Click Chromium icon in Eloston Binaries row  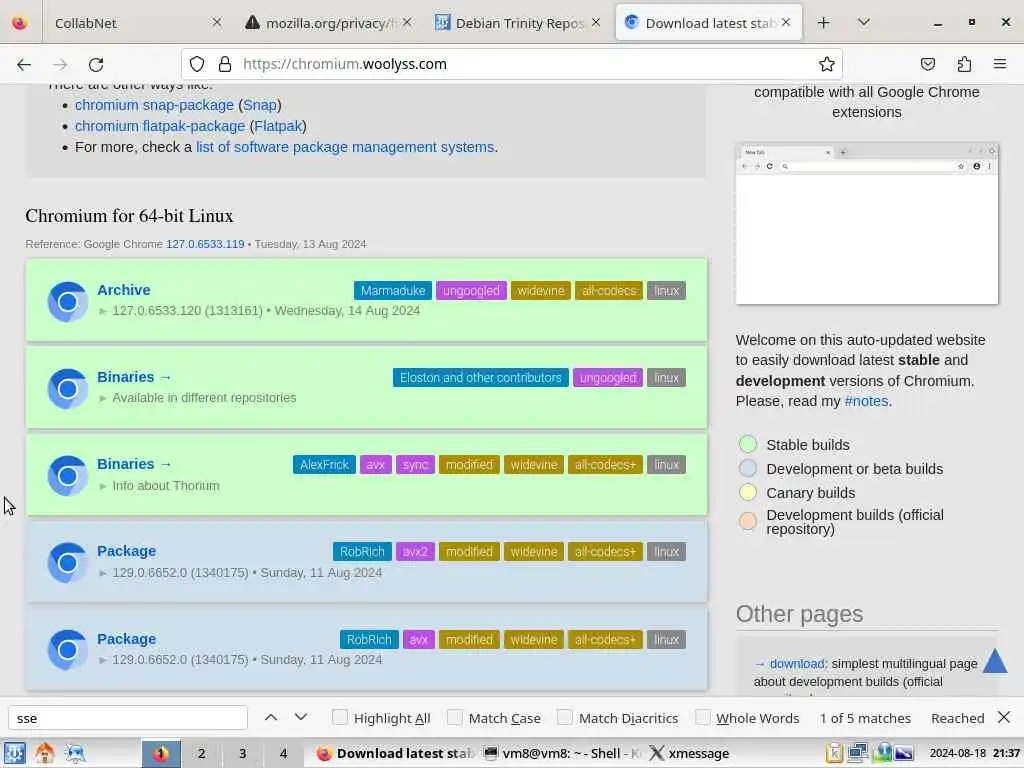[x=67, y=389]
